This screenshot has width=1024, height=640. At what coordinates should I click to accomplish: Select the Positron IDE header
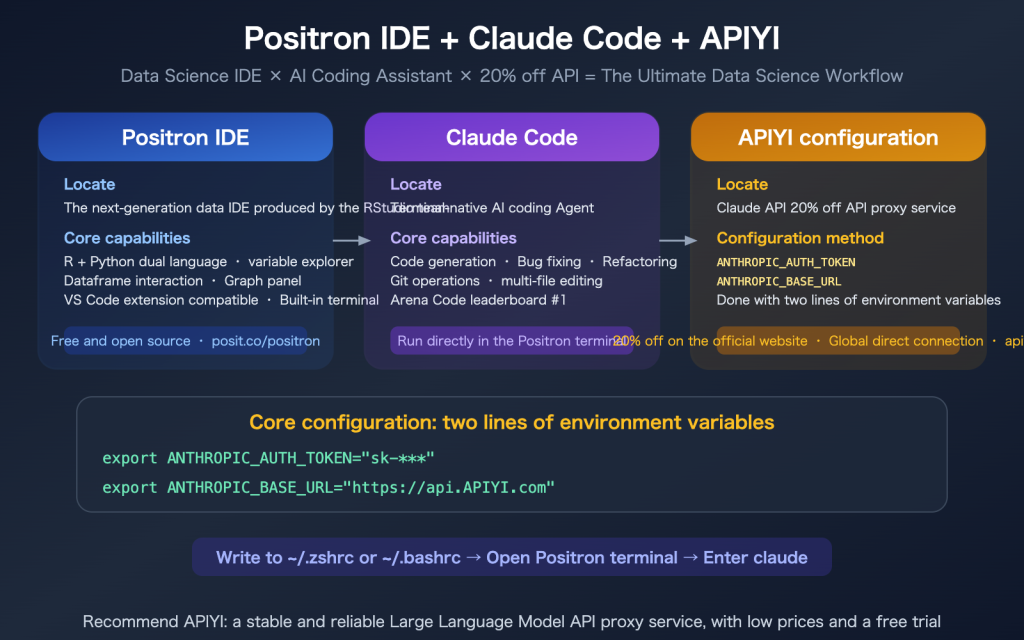185,137
